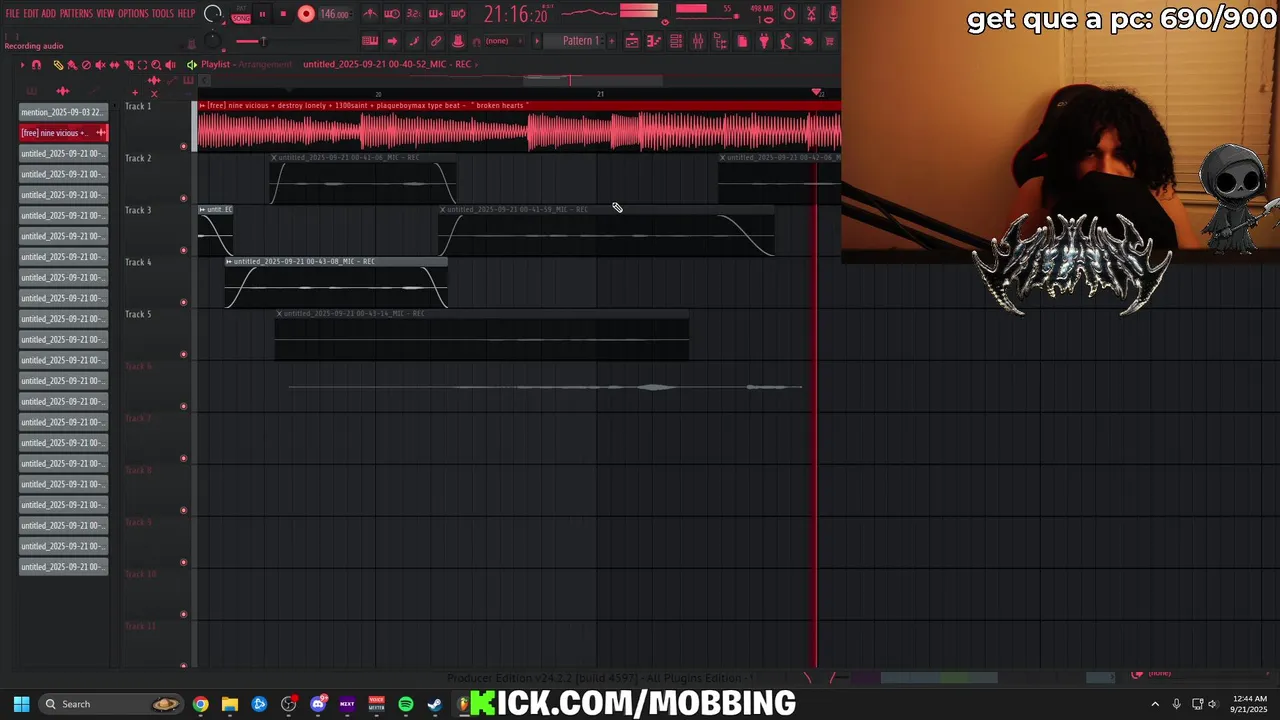This screenshot has height=720, width=1280.
Task: Toggle the playlist snap magnet icon
Action: (36, 65)
